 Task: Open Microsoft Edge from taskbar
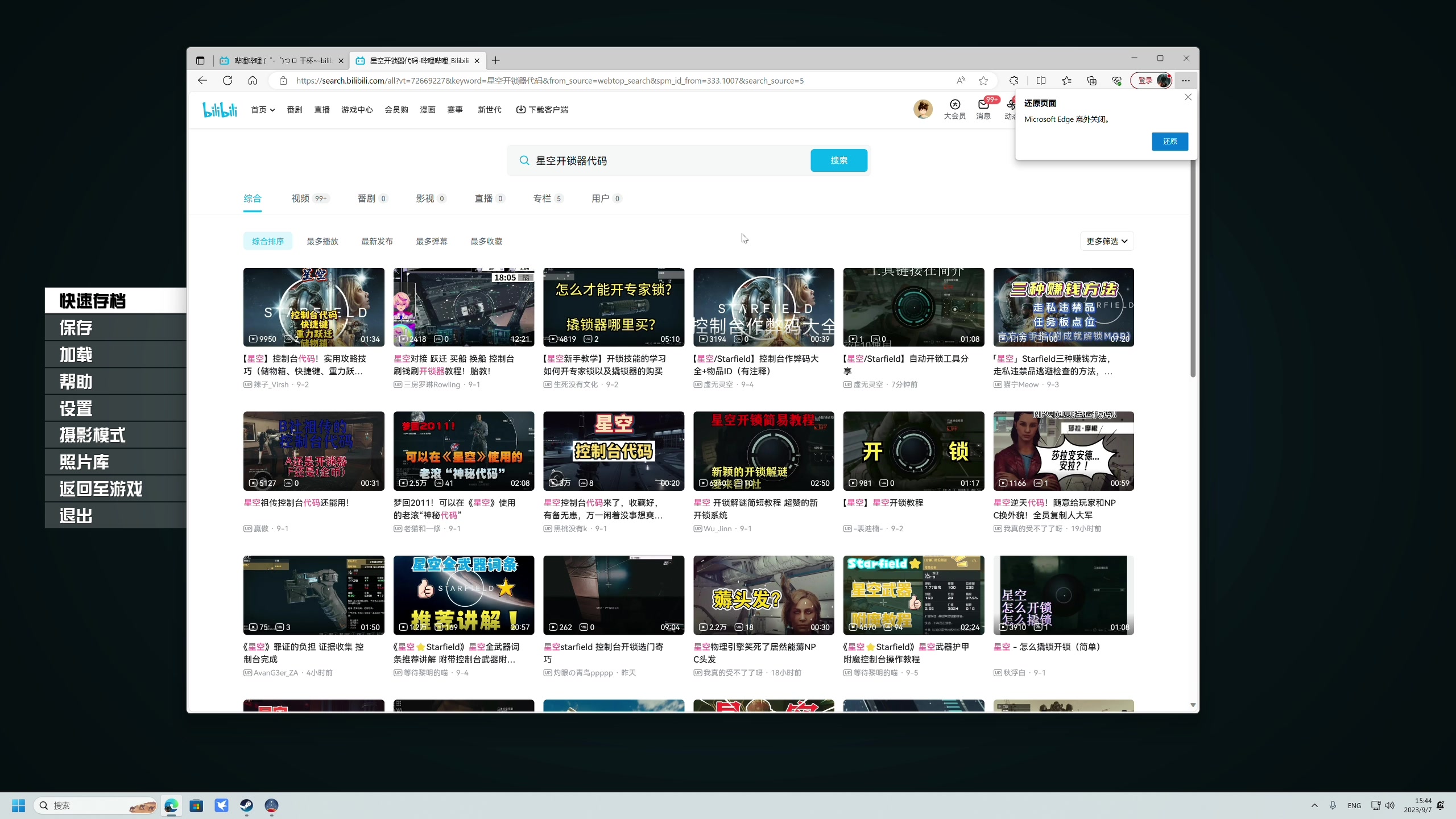[171, 805]
